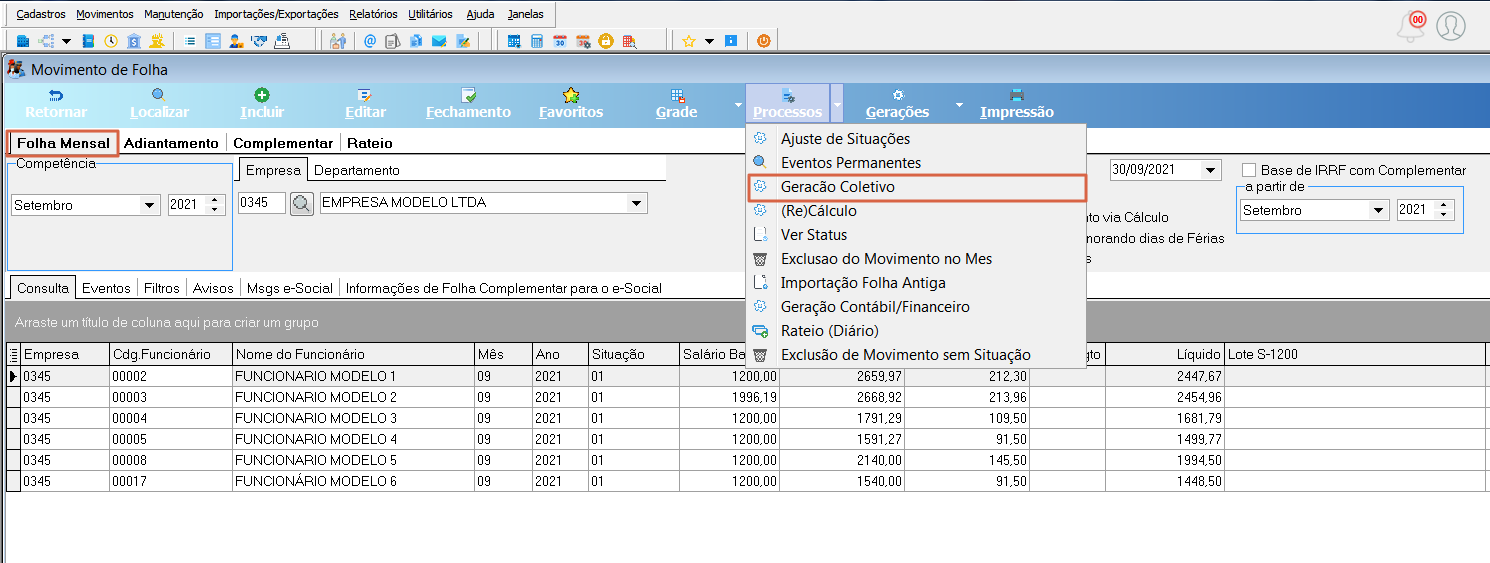This screenshot has height=563, width=1490.
Task: Switch to the Filtros tab
Action: click(x=162, y=288)
